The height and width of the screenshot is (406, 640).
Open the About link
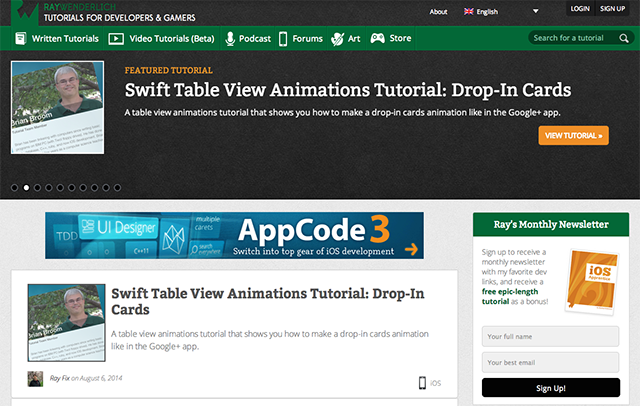(438, 12)
